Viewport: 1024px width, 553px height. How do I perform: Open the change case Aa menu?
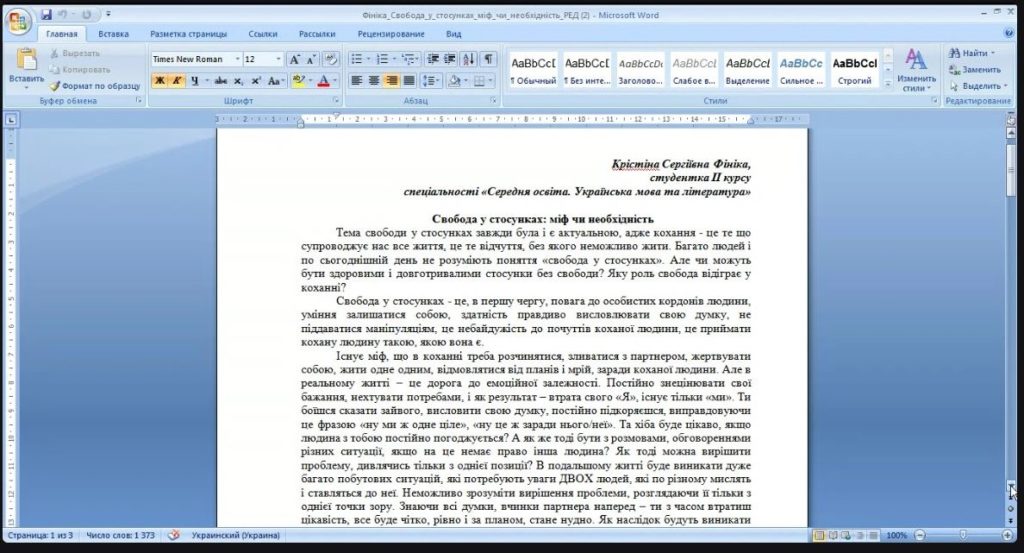point(275,80)
